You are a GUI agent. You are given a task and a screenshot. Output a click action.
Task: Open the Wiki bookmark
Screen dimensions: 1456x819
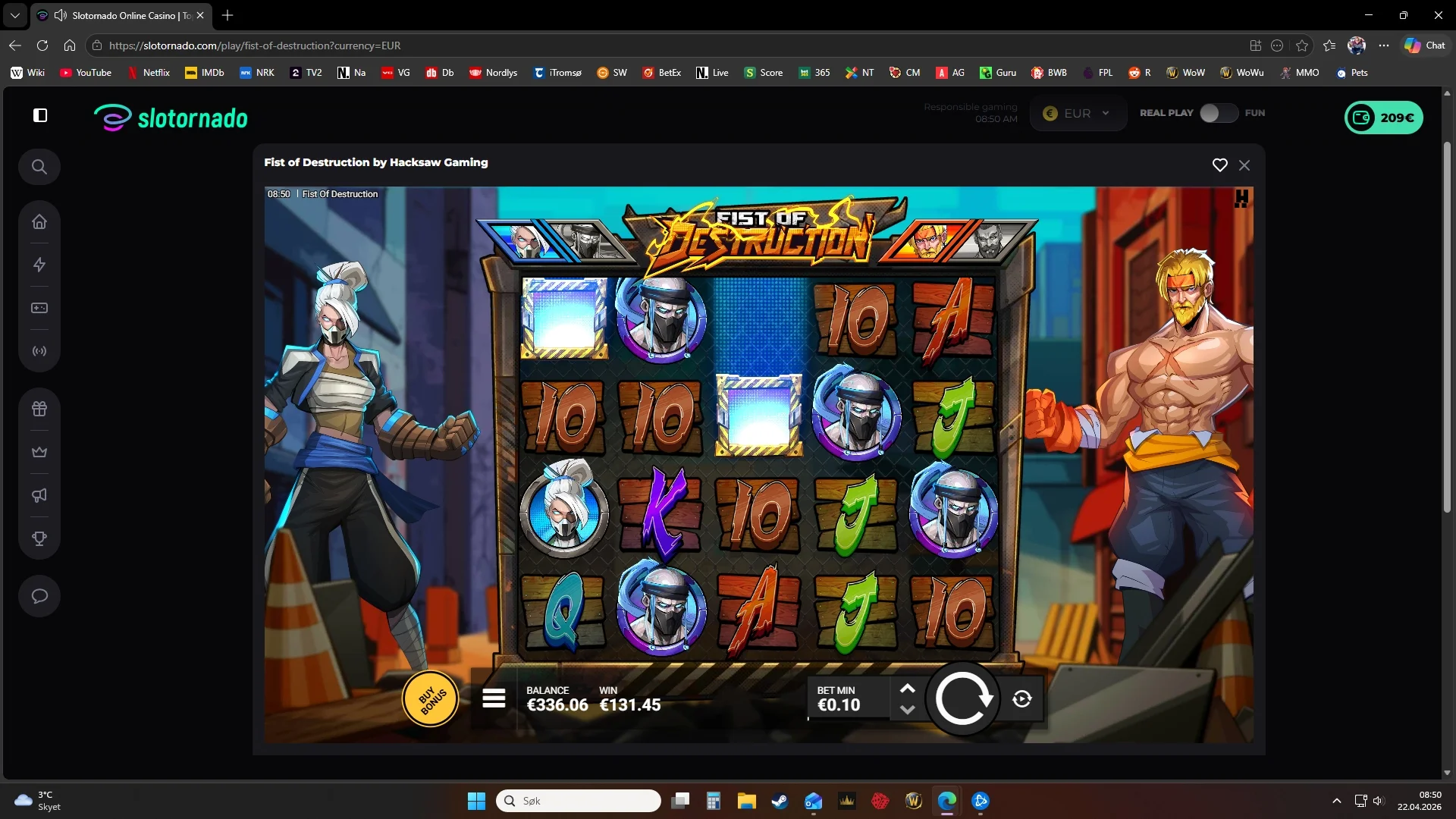tap(28, 73)
